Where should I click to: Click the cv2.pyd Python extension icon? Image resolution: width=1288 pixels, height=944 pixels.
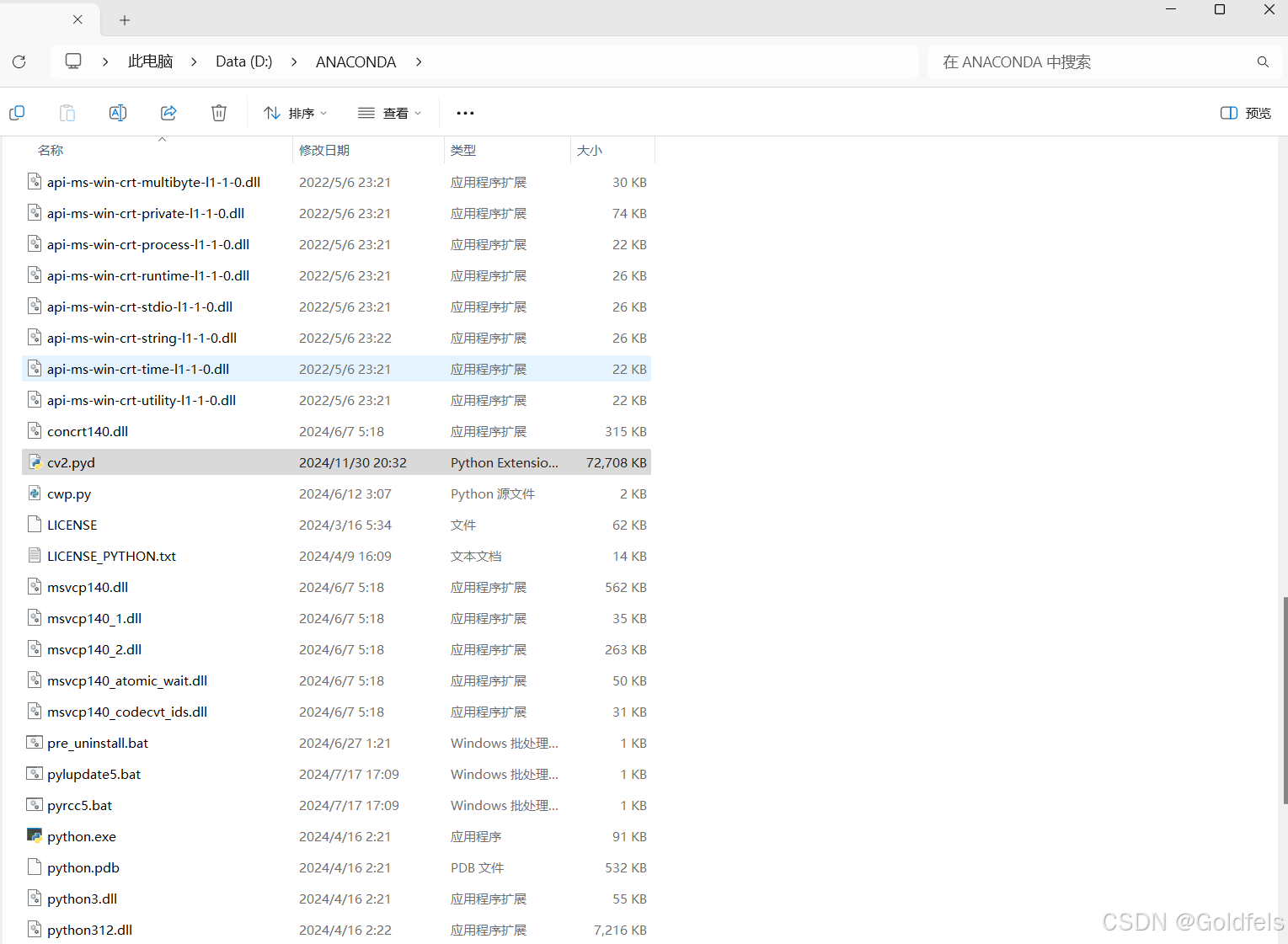pos(35,461)
